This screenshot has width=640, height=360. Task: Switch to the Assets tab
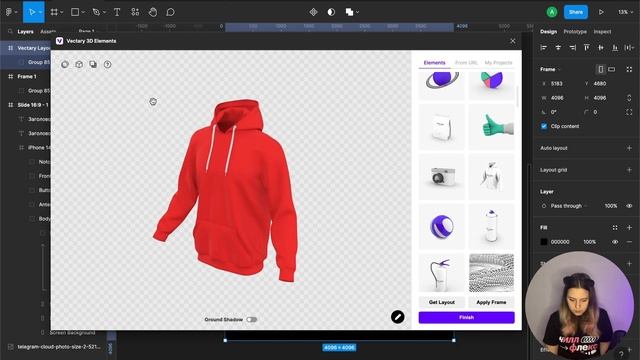pyautogui.click(x=48, y=31)
